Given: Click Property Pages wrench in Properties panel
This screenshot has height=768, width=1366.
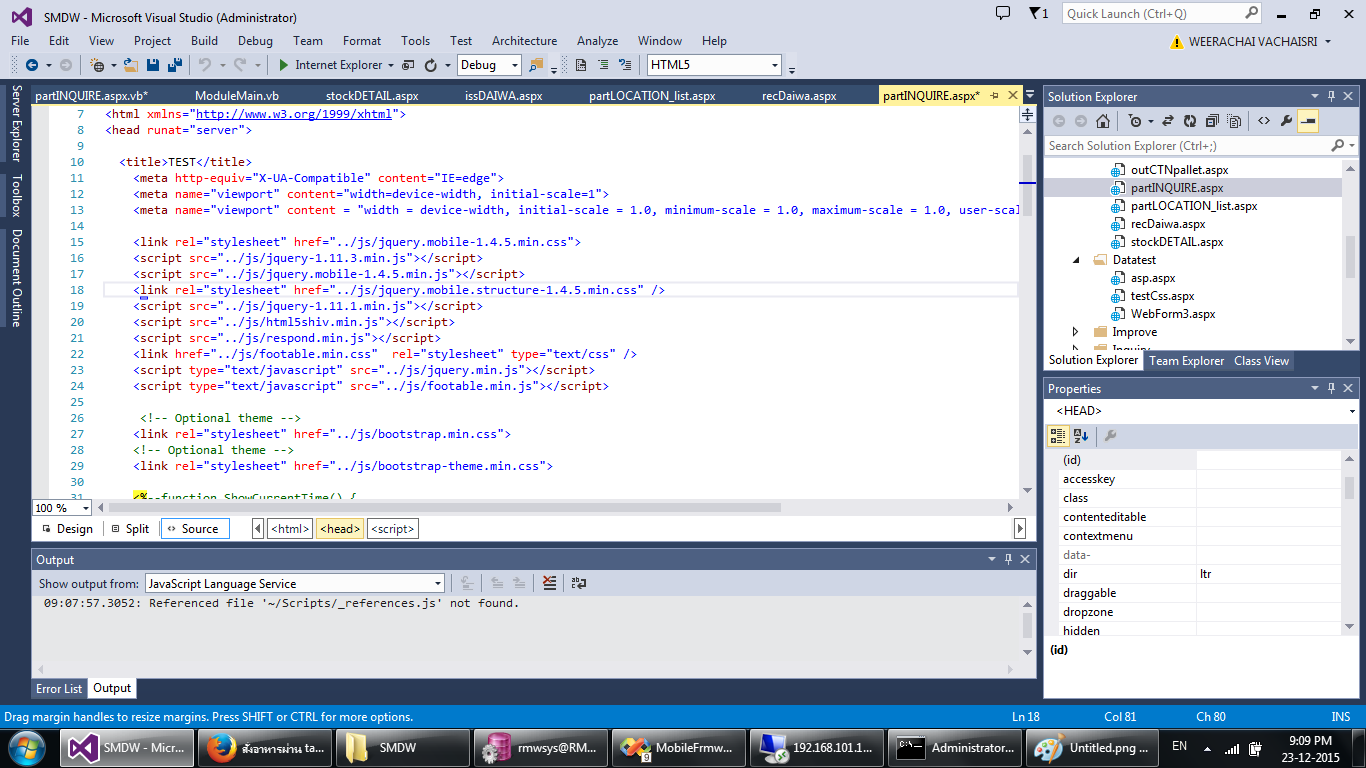Looking at the screenshot, I should [1110, 436].
